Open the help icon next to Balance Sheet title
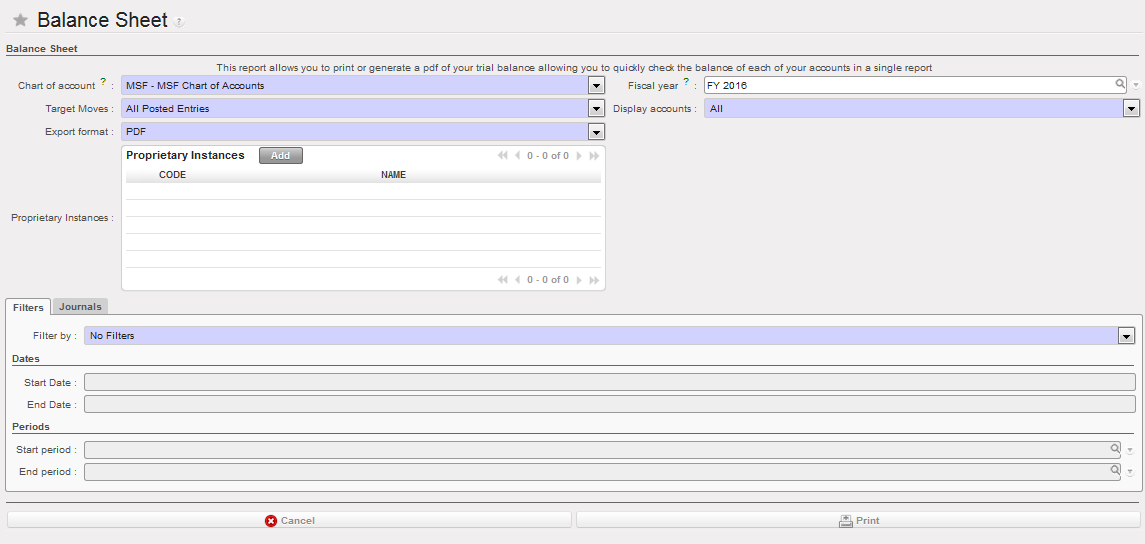Viewport: 1145px width, 544px height. click(x=180, y=22)
